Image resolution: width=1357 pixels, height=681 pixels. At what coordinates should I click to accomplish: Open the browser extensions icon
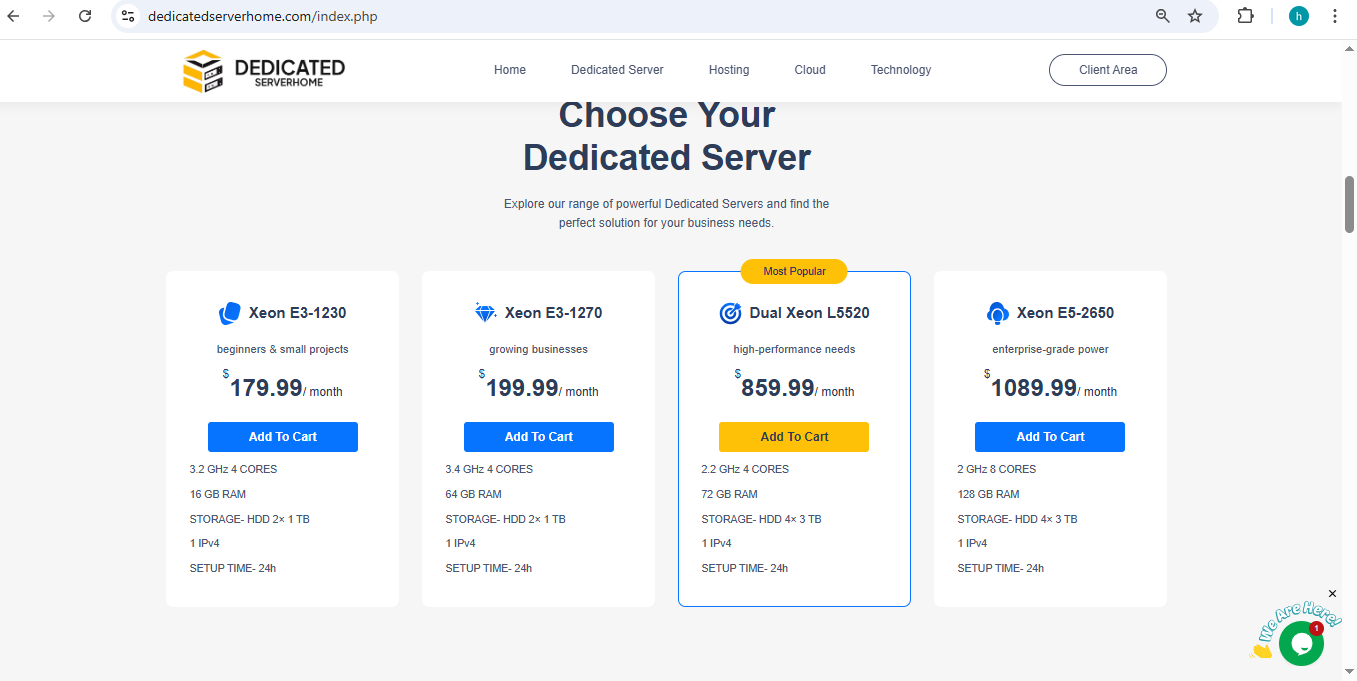(1245, 16)
